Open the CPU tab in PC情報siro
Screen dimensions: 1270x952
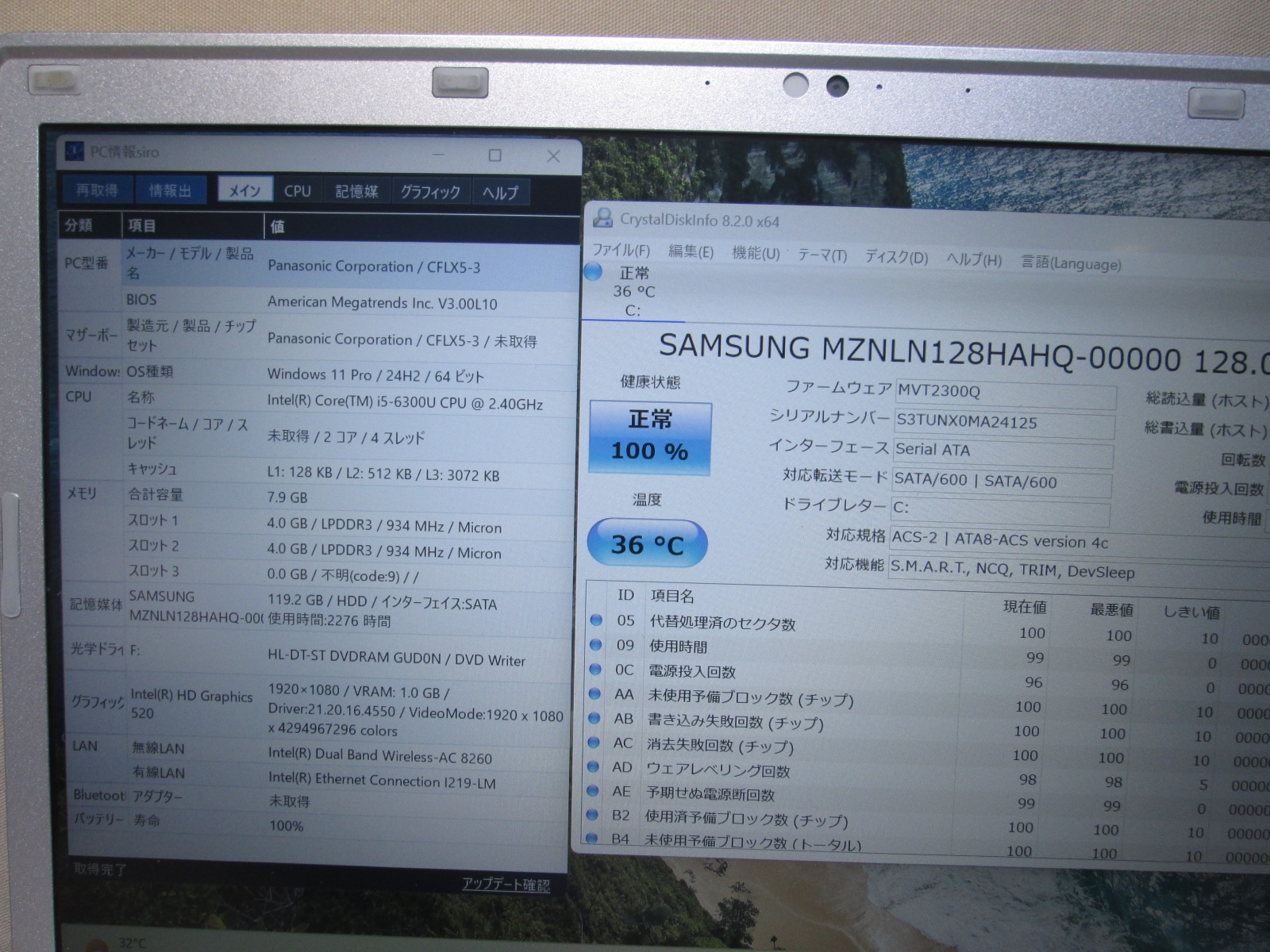tap(298, 191)
